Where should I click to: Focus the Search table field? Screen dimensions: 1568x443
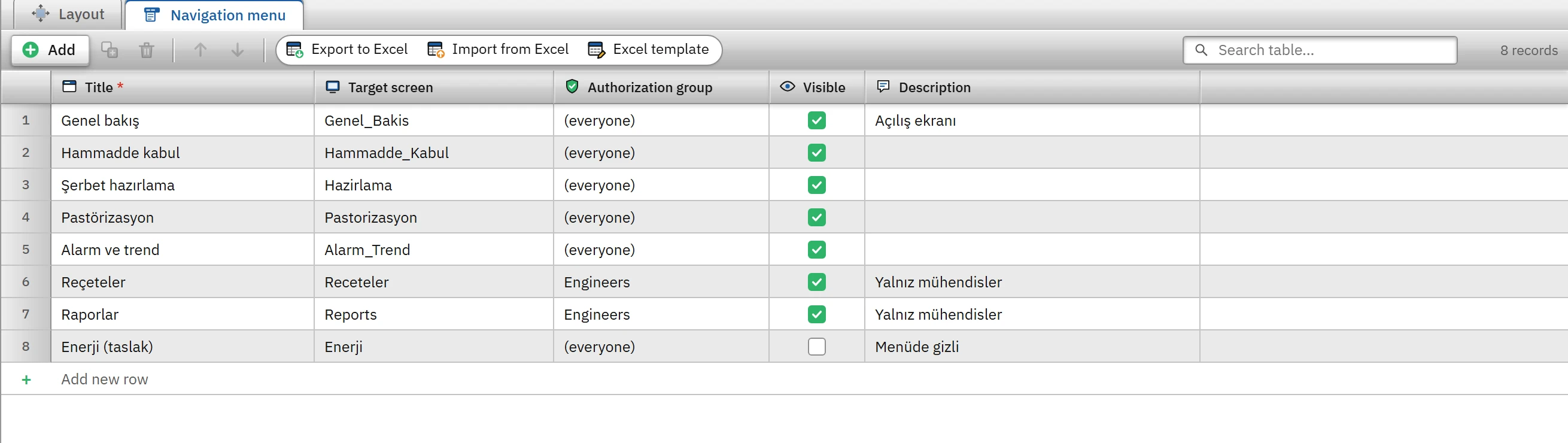(x=1320, y=50)
